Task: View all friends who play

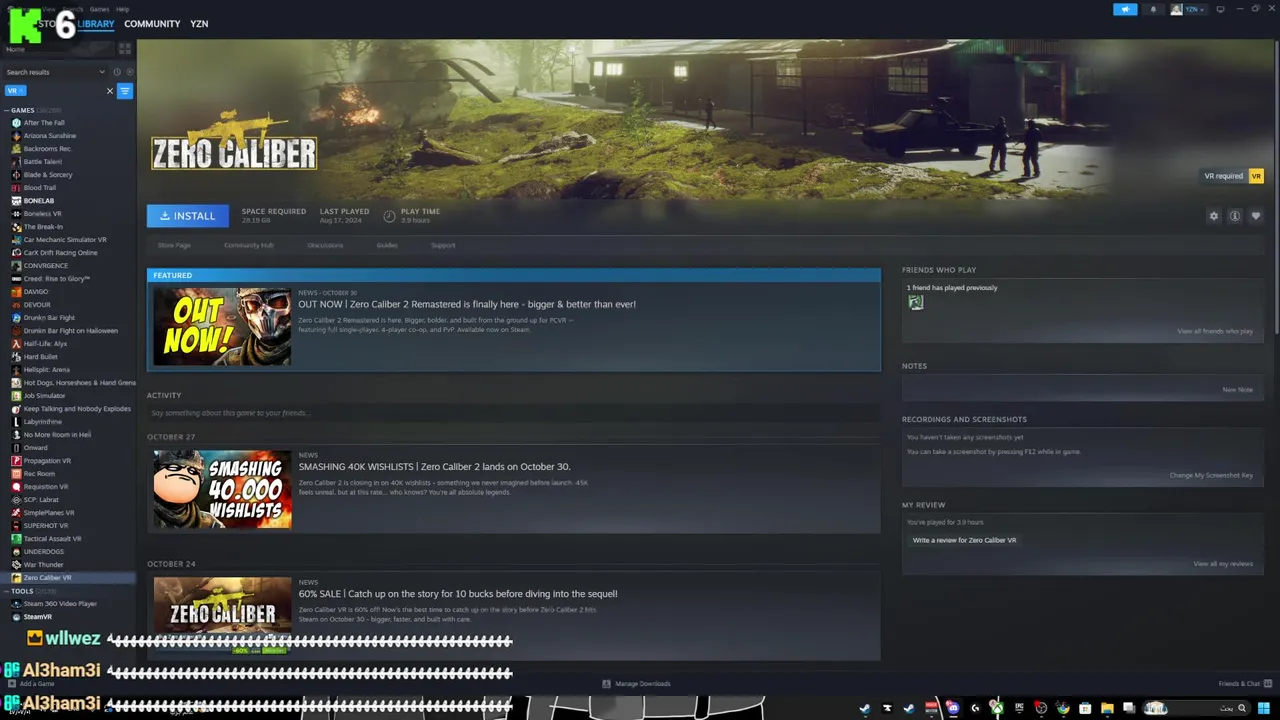Action: click(1214, 331)
